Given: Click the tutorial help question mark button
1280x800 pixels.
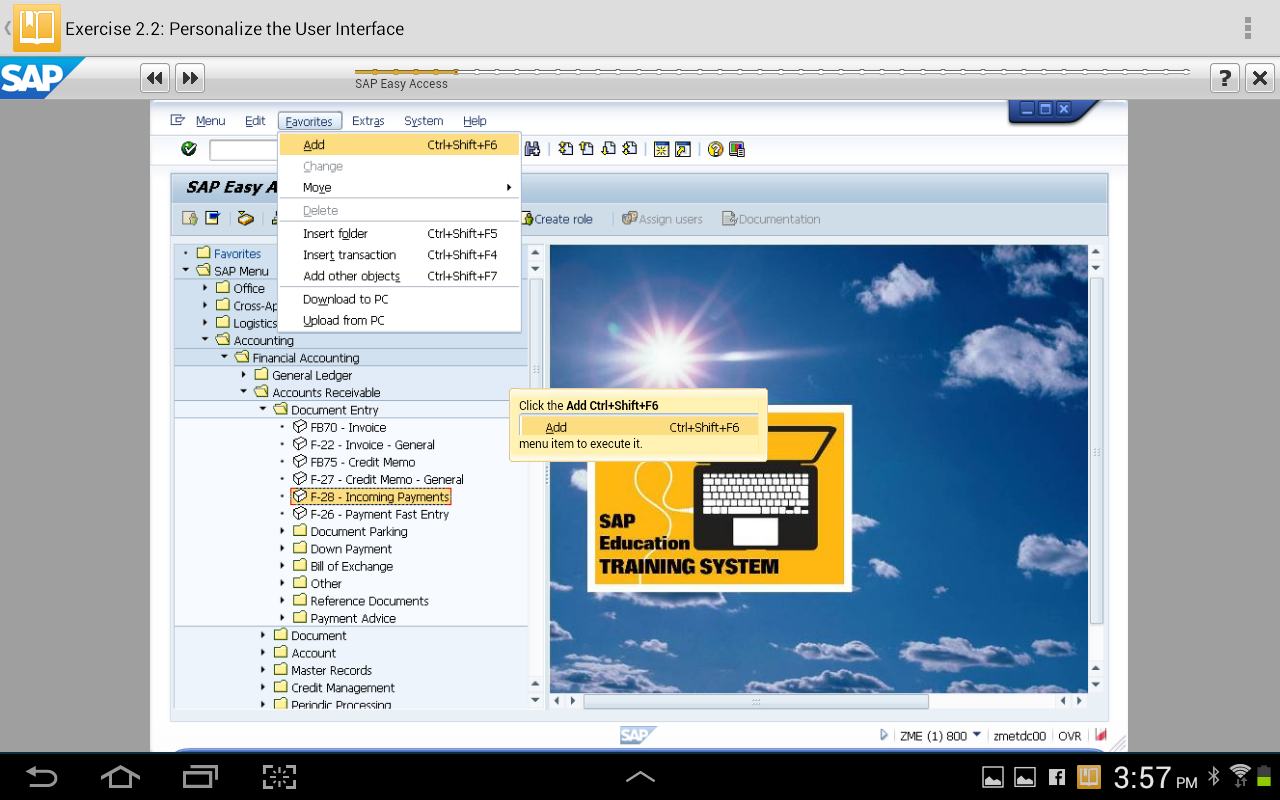Looking at the screenshot, I should tap(1225, 78).
